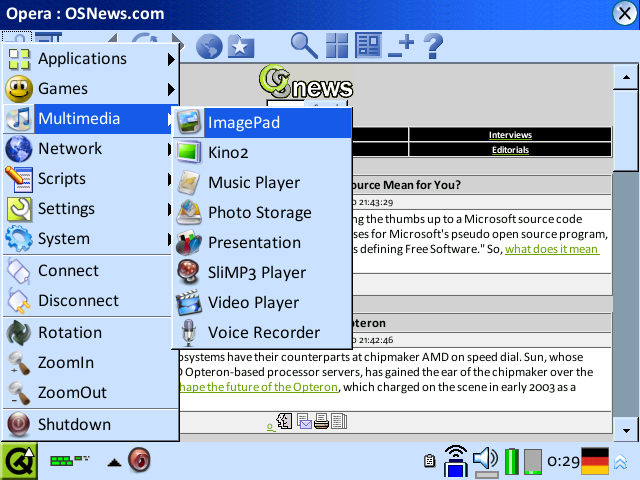Click the email article icon below story
The image size is (640, 480).
point(304,422)
